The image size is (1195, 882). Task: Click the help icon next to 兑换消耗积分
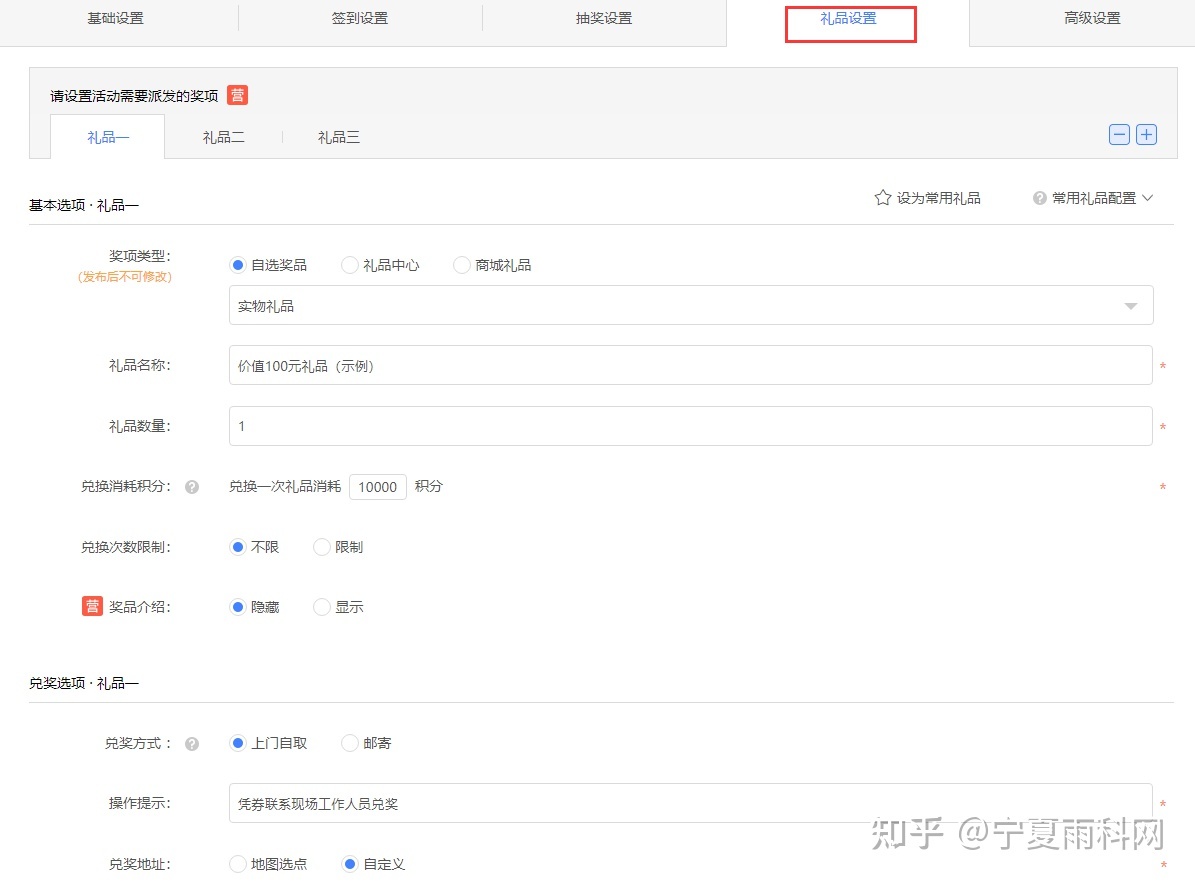(192, 487)
